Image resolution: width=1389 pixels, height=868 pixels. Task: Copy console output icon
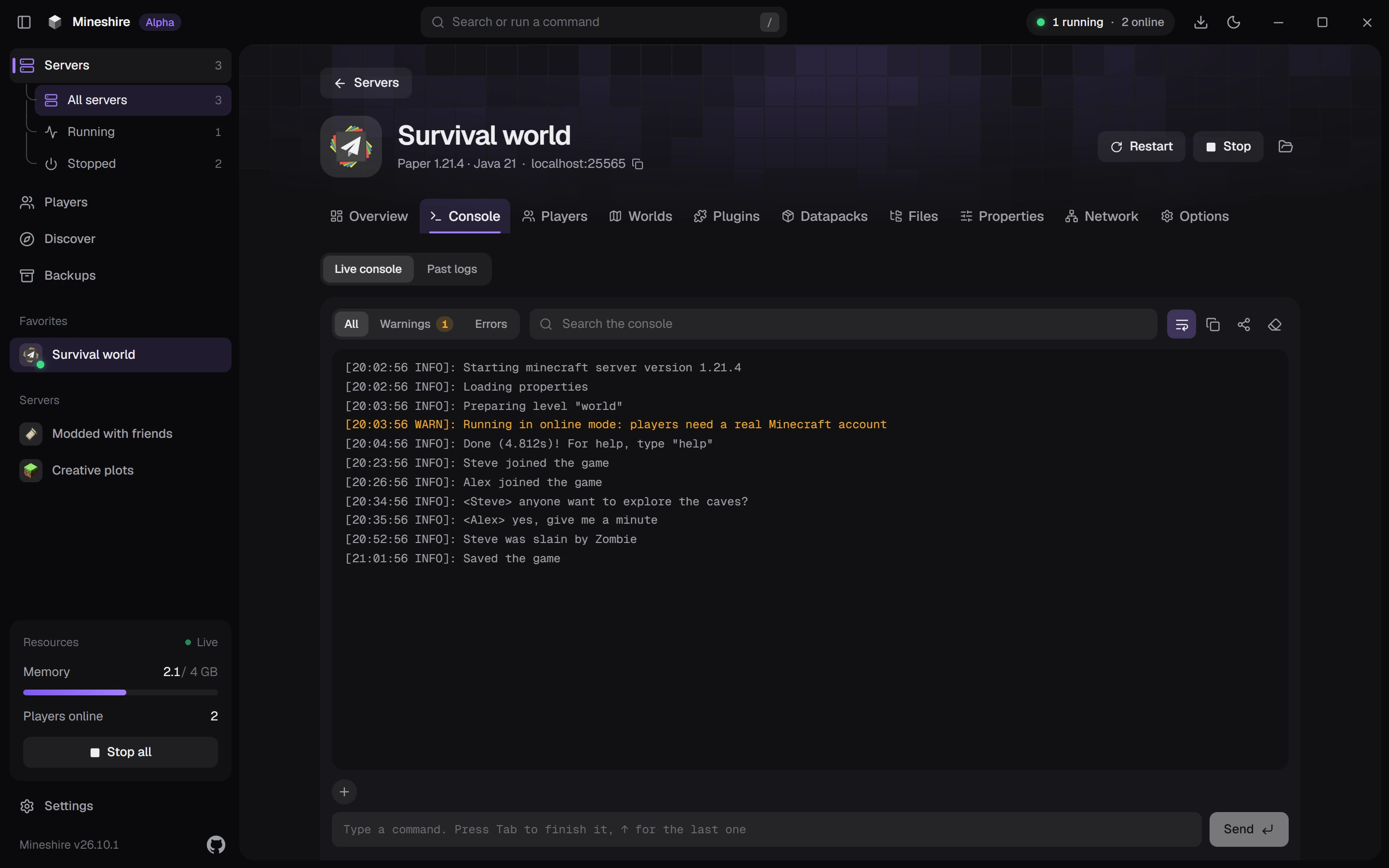(x=1213, y=325)
